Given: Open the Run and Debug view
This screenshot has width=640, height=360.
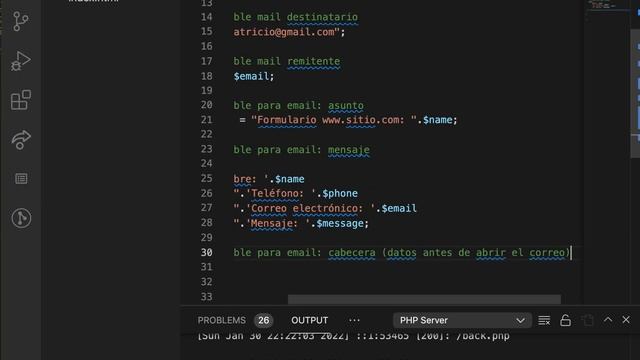Looking at the screenshot, I should [20, 61].
